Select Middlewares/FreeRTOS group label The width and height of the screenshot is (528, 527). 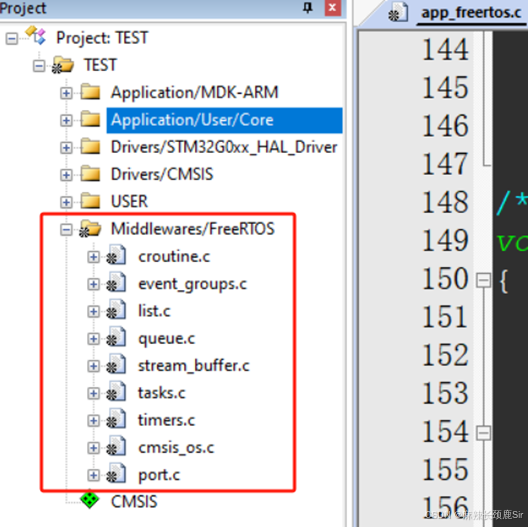coord(193,229)
